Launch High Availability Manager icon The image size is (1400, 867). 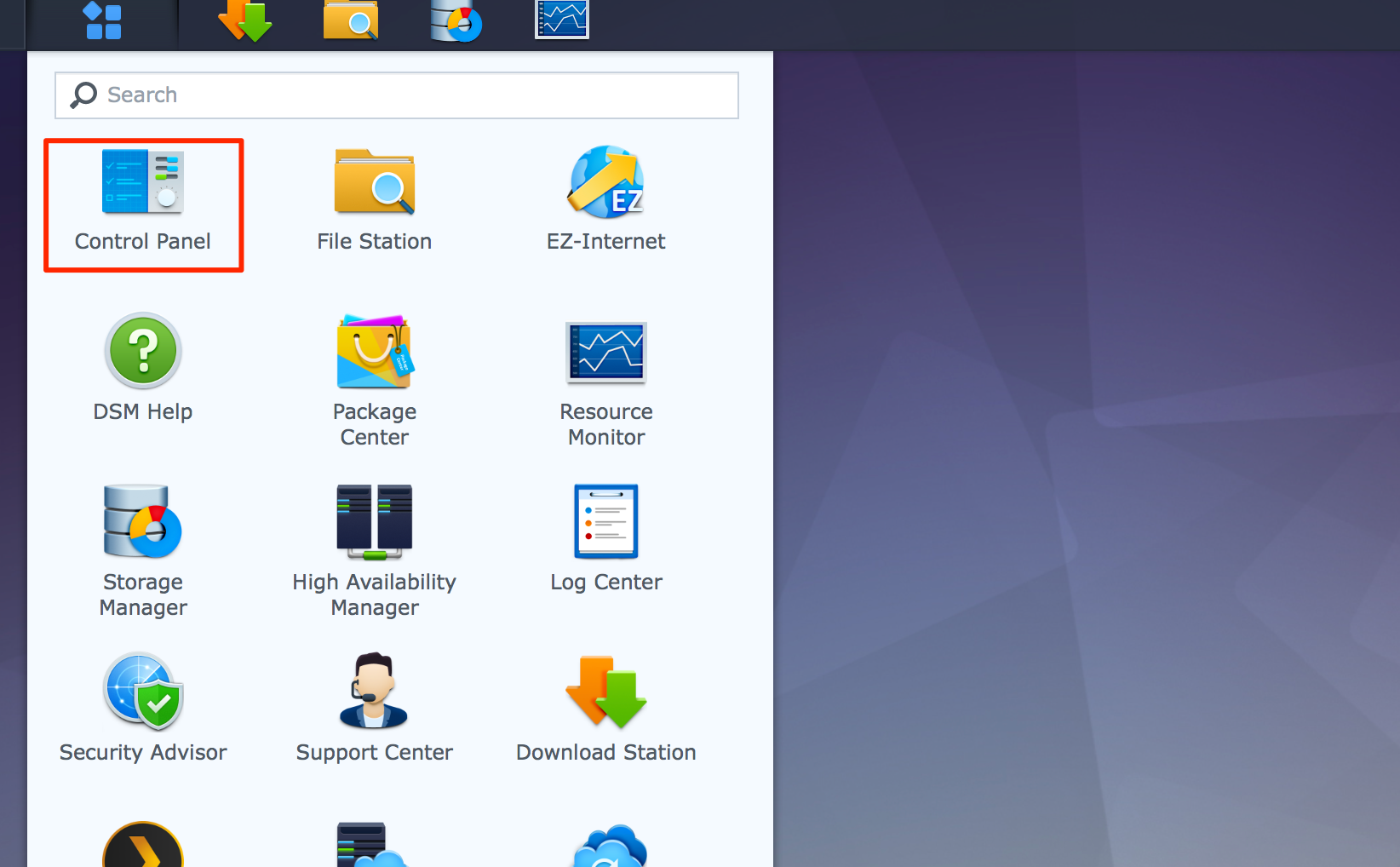point(375,521)
